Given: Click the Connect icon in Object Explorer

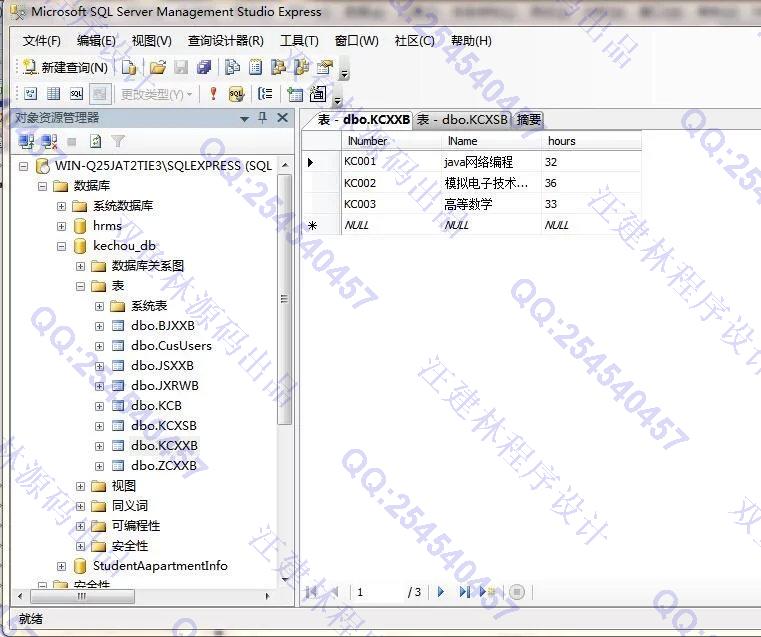Looking at the screenshot, I should click(26, 141).
